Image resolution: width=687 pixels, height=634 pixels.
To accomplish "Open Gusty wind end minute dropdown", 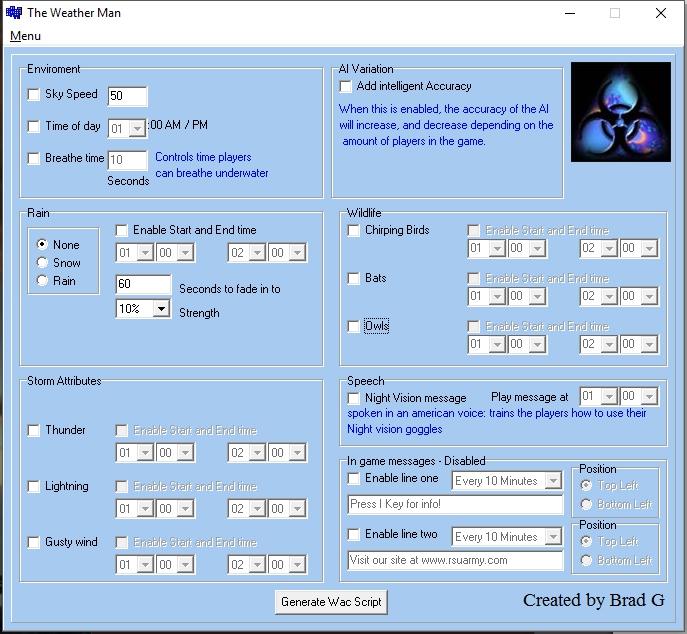I will tap(287, 565).
